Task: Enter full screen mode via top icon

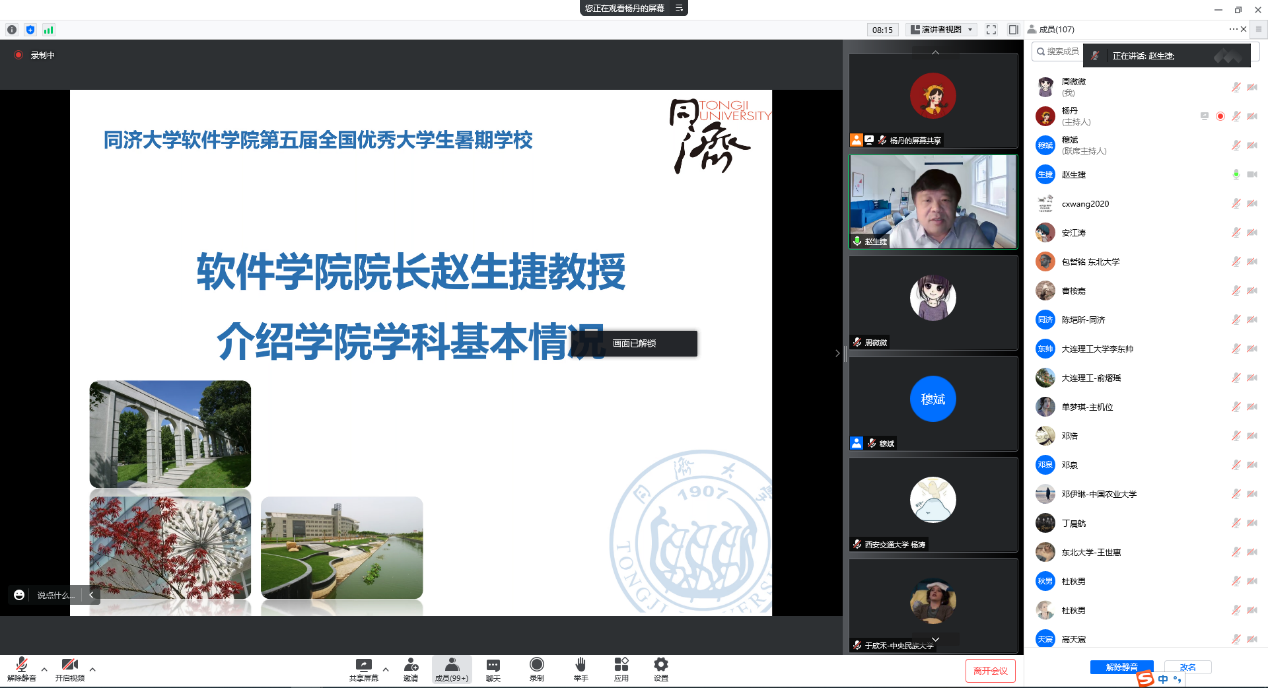Action: [x=991, y=30]
